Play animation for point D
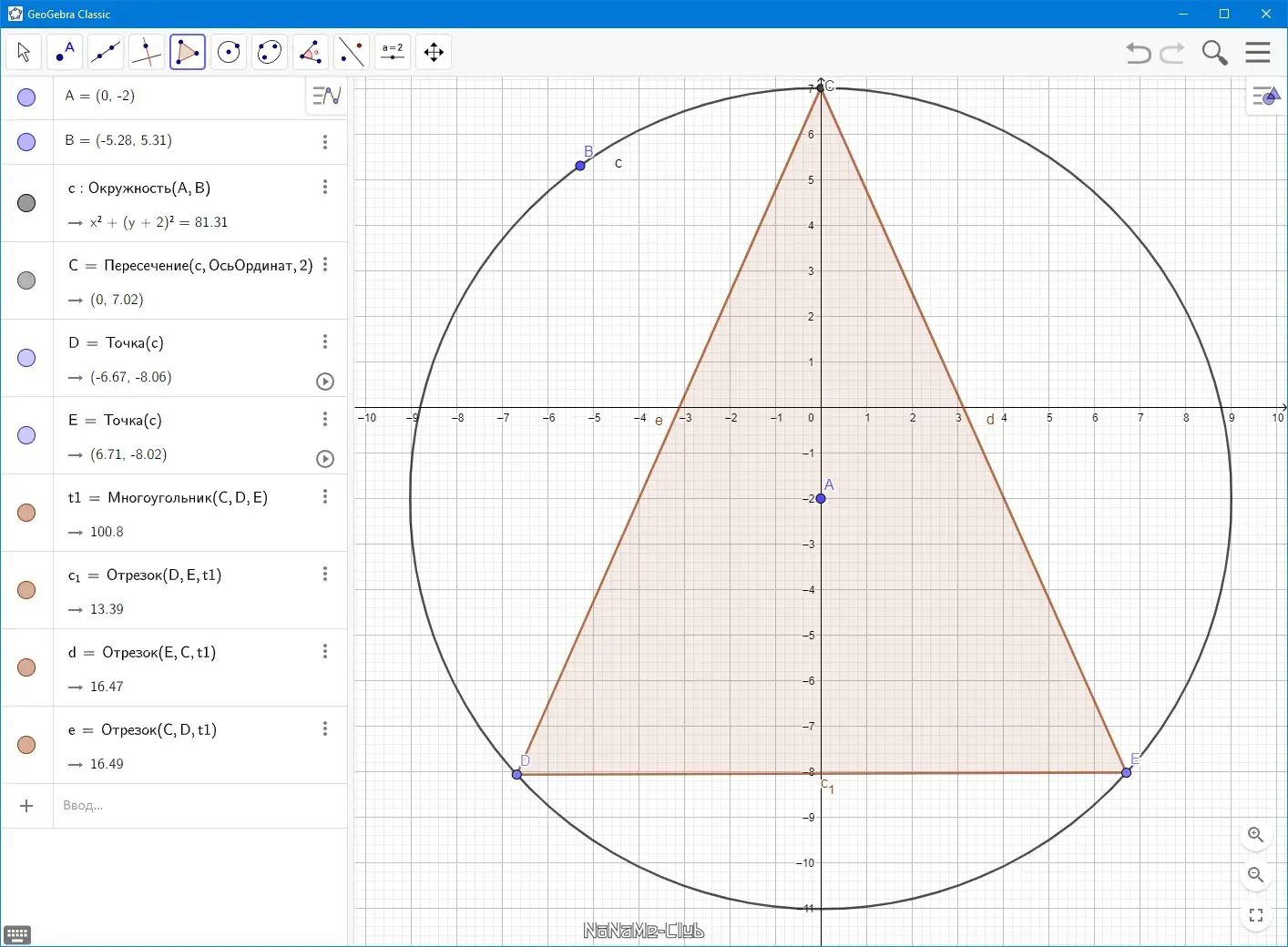 coord(325,382)
